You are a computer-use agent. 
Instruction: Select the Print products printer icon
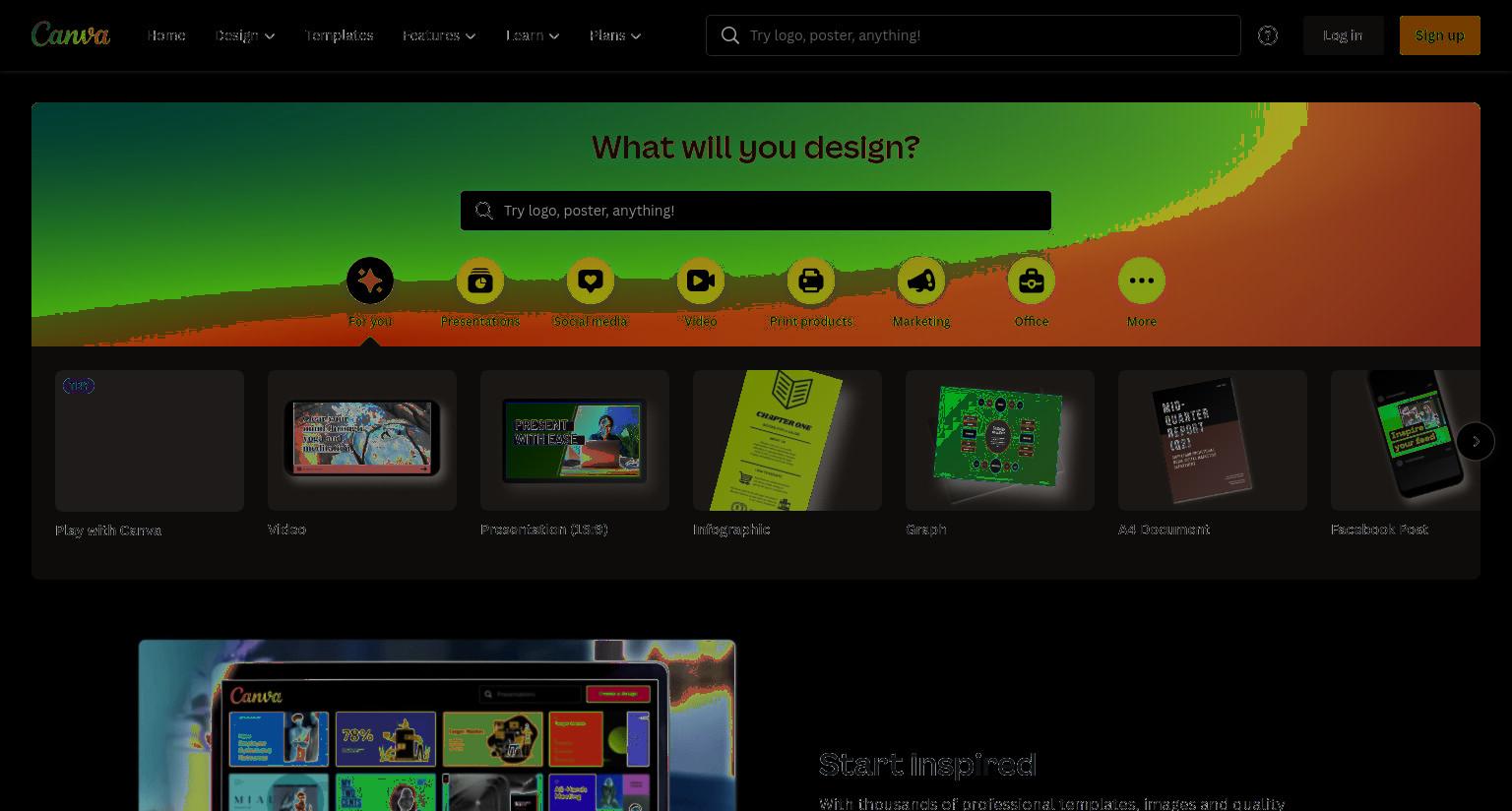[x=811, y=281]
